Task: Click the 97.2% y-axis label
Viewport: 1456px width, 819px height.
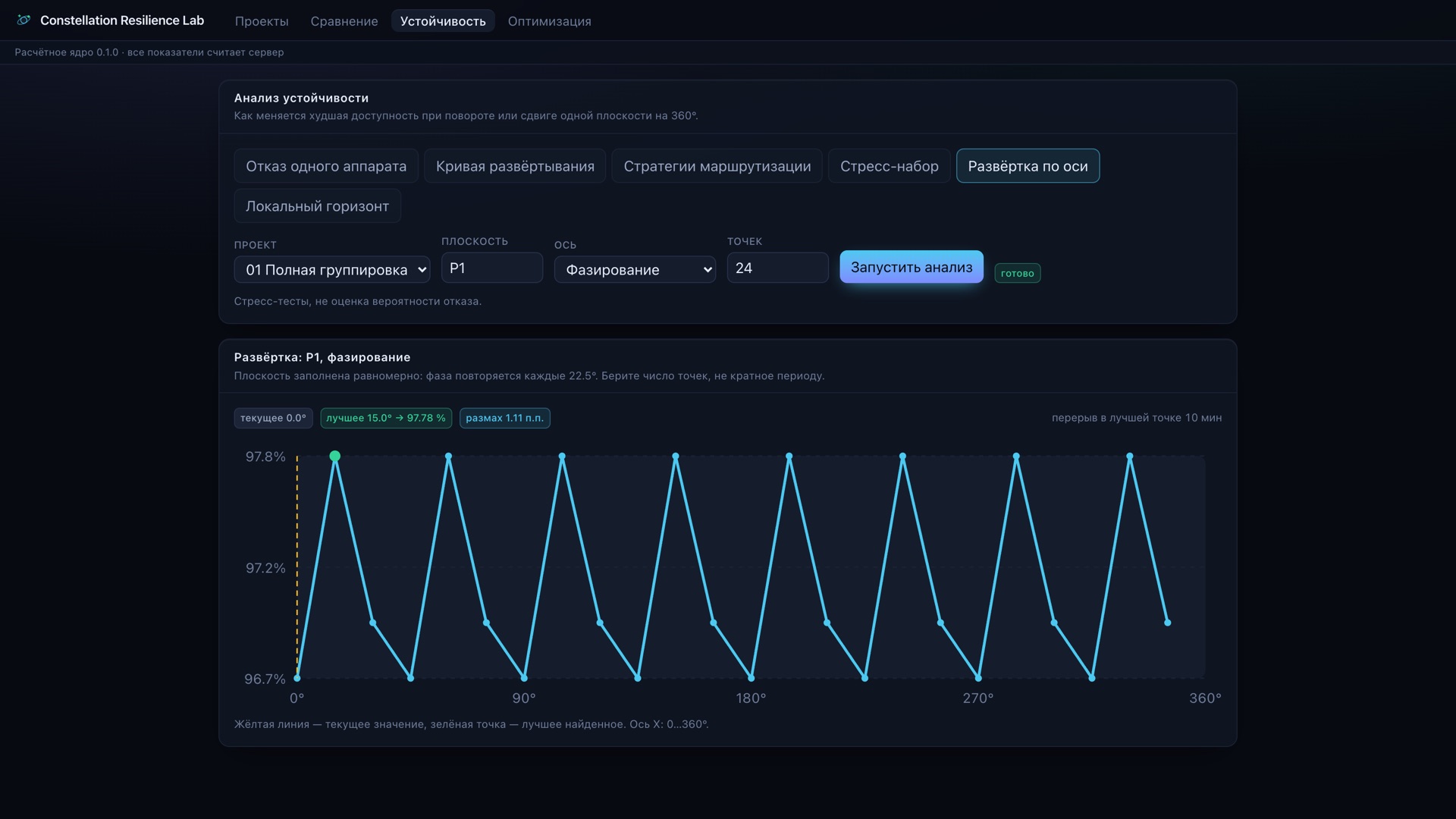Action: coord(265,568)
